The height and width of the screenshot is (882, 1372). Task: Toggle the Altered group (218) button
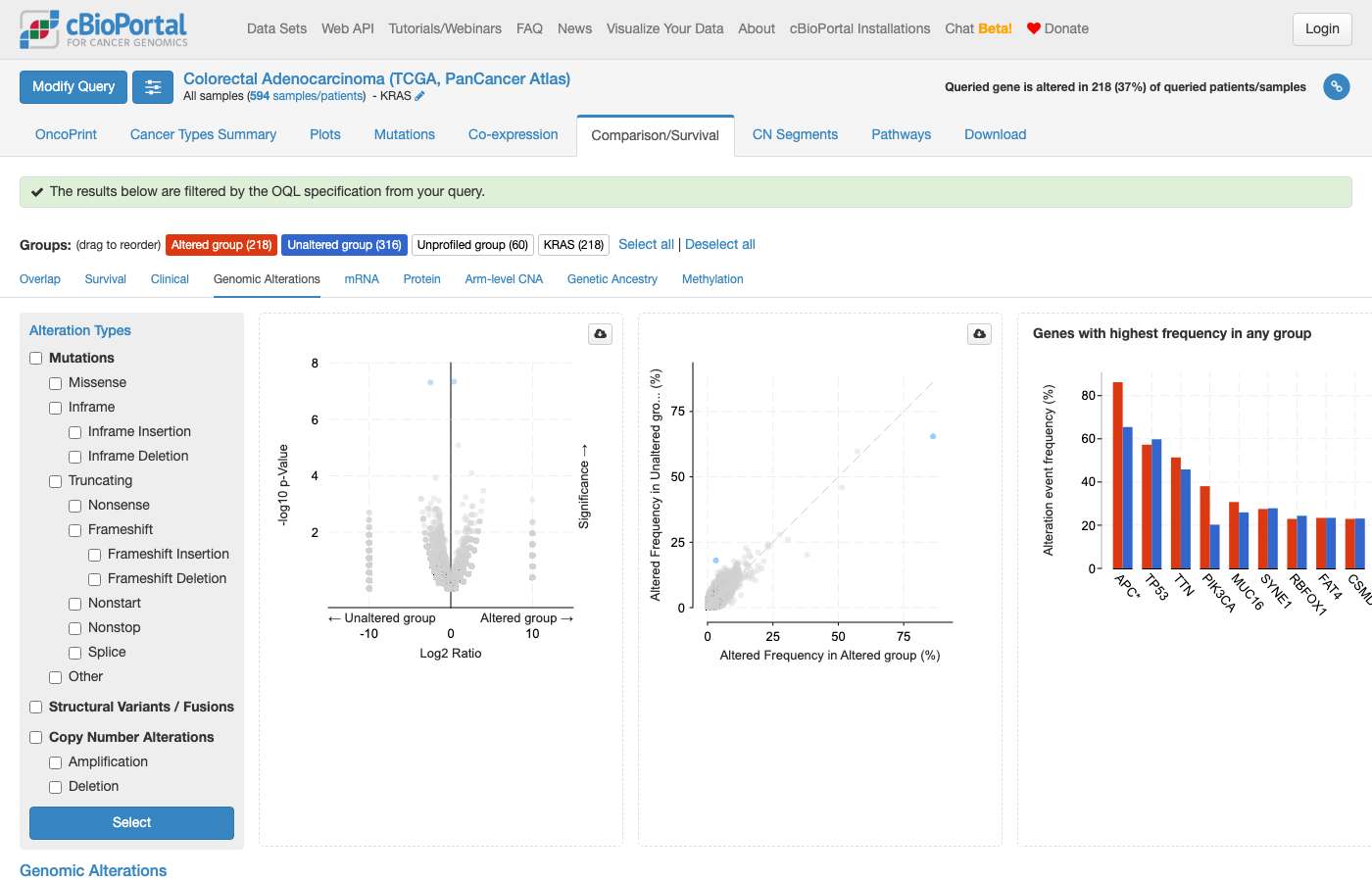coord(221,245)
